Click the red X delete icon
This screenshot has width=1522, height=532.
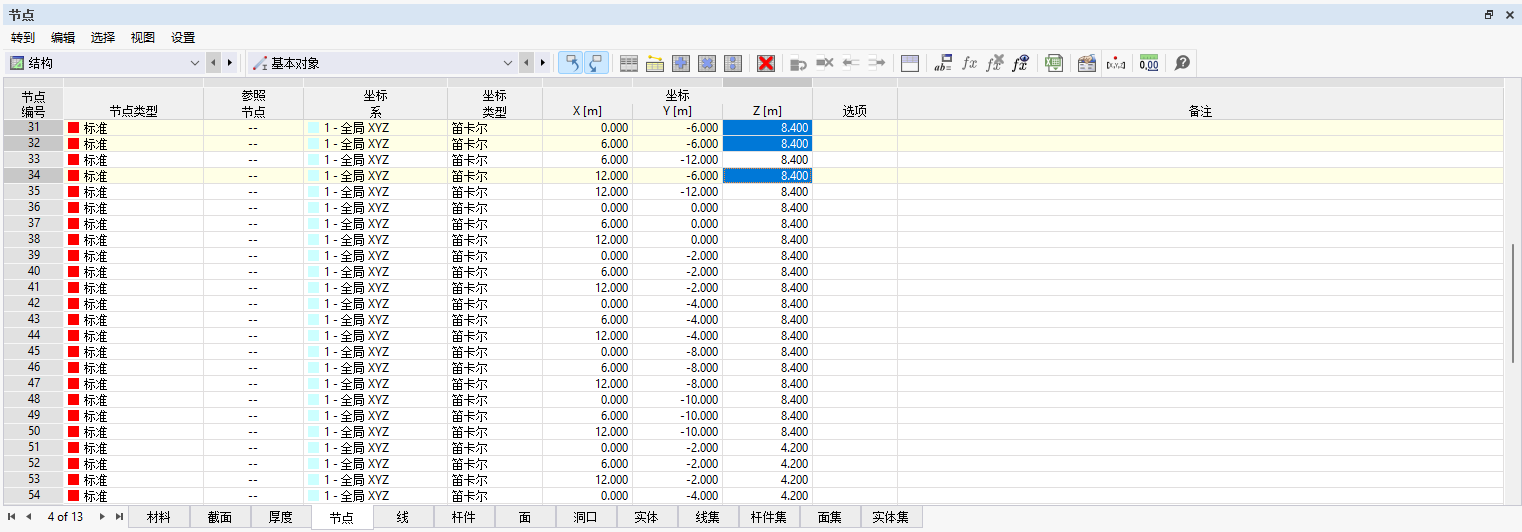coord(766,63)
